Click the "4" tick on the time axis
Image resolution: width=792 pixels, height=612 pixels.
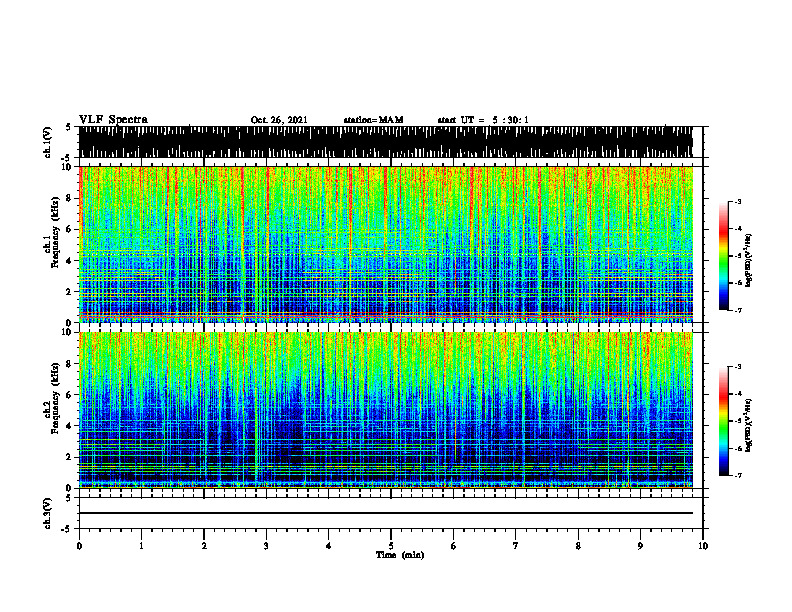point(329,546)
